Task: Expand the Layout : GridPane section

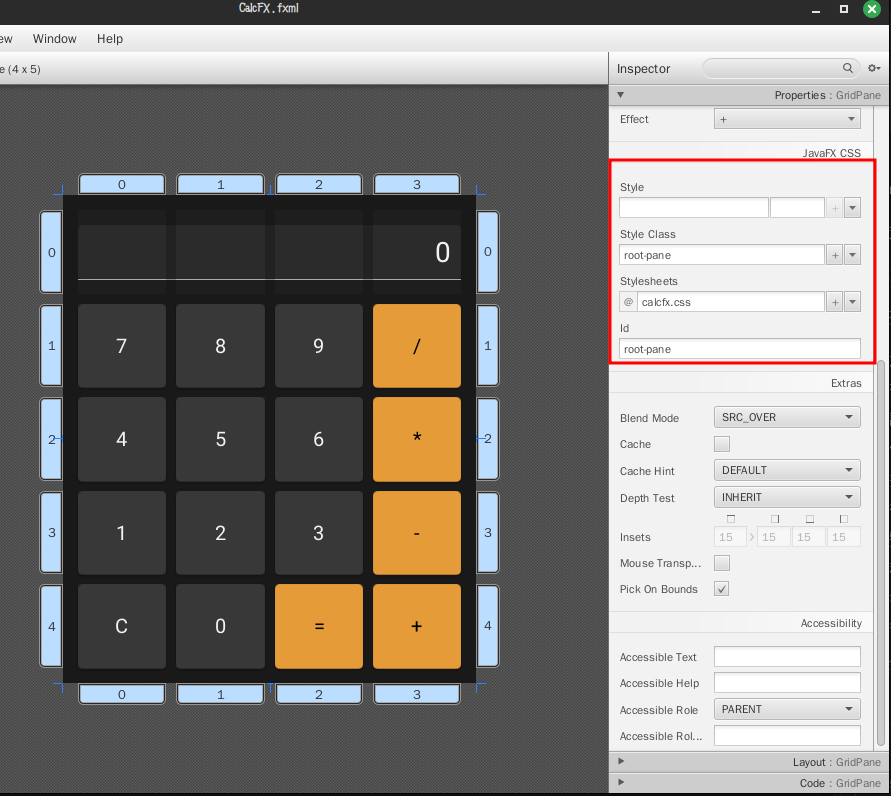Action: (621, 761)
